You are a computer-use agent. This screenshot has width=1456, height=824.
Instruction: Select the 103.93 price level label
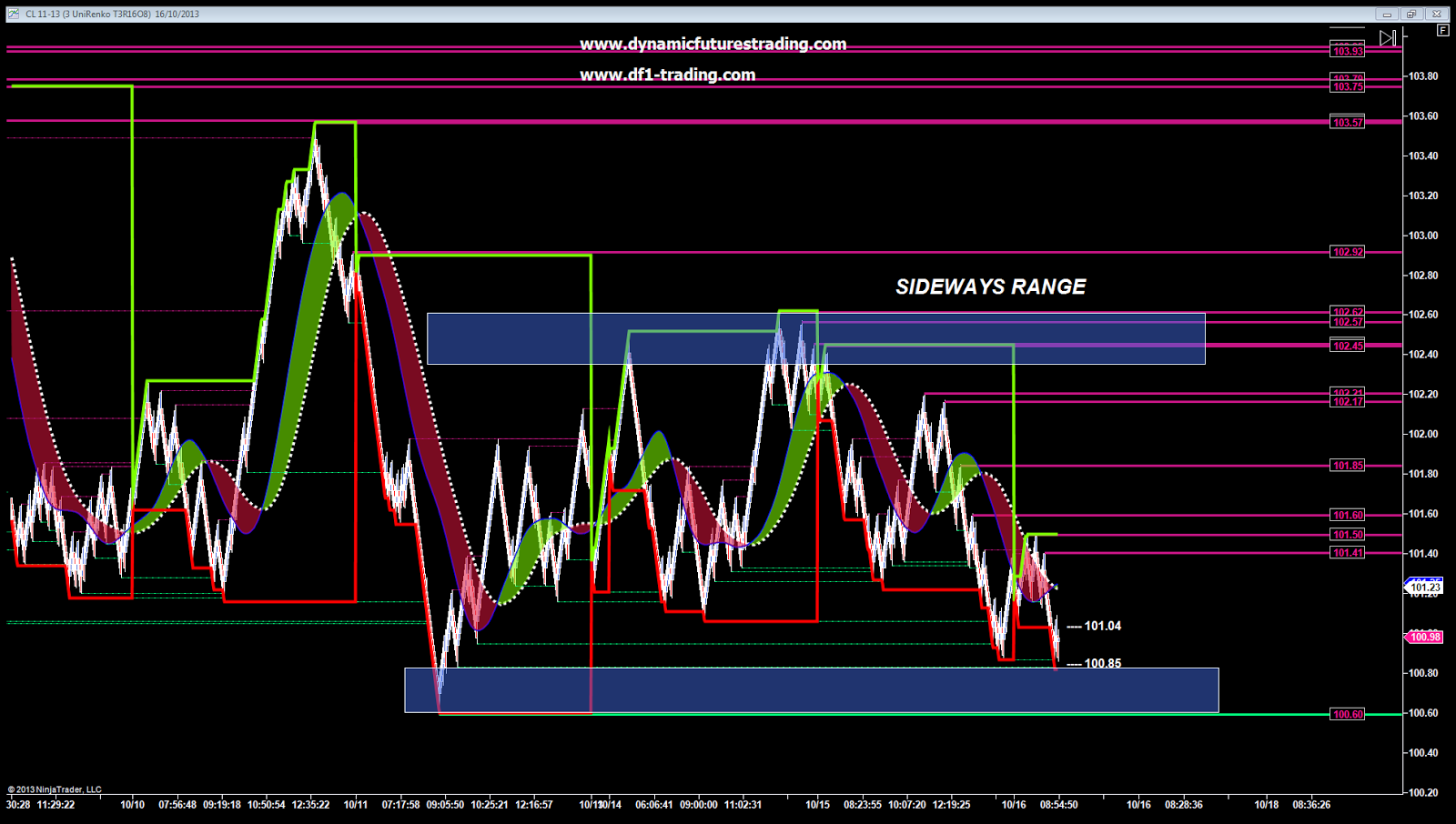click(1348, 52)
